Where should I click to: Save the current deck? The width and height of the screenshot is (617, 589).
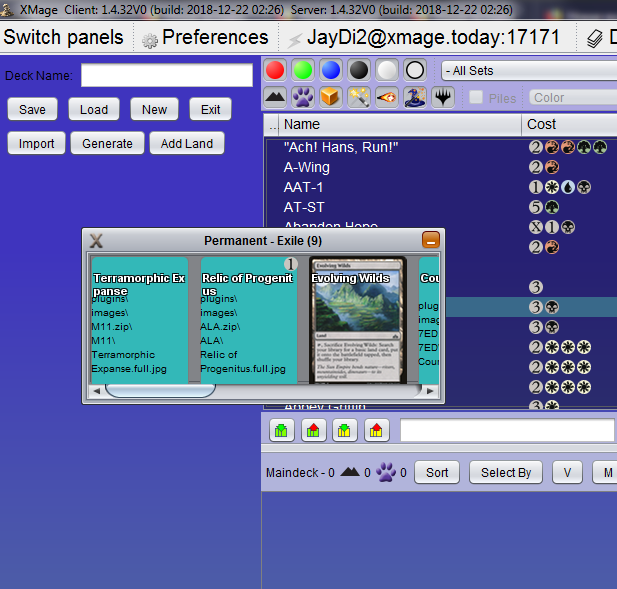pyautogui.click(x=32, y=109)
